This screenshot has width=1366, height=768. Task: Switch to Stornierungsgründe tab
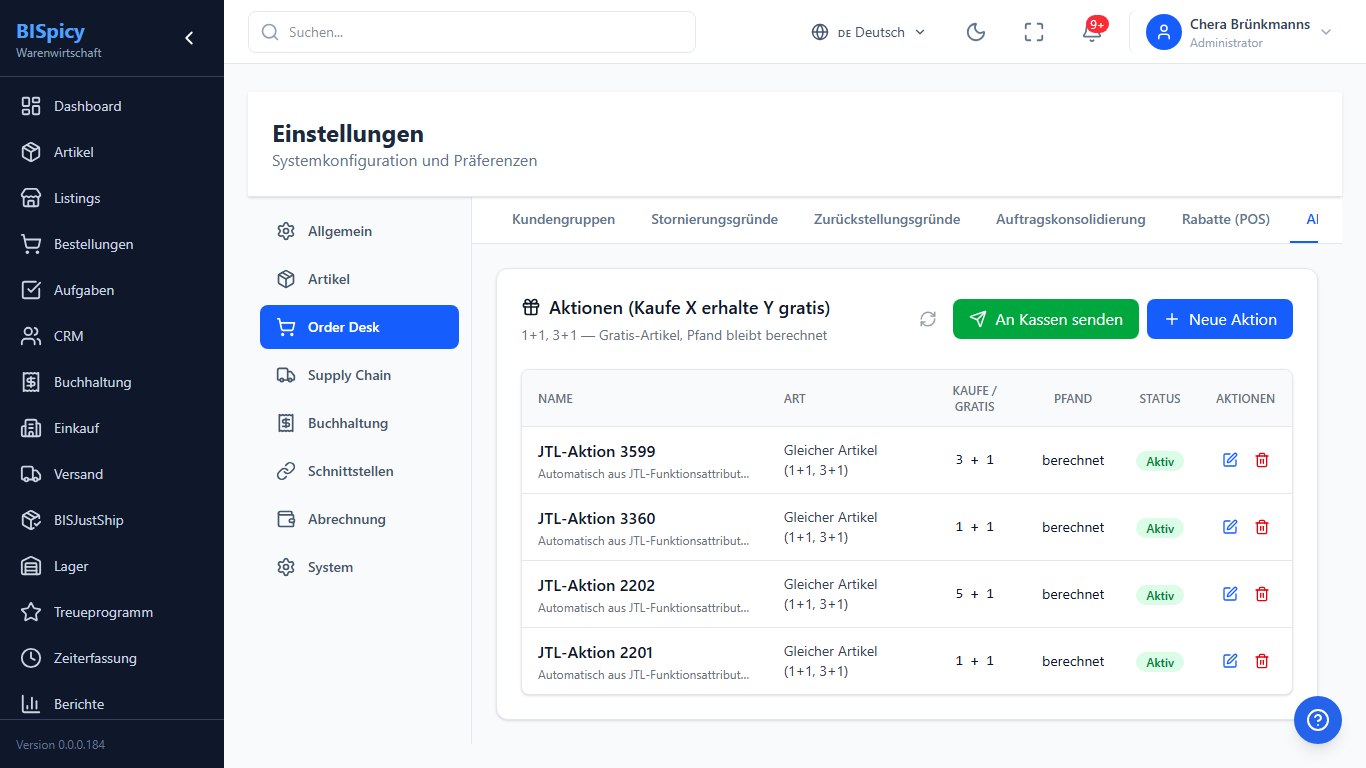click(x=714, y=219)
